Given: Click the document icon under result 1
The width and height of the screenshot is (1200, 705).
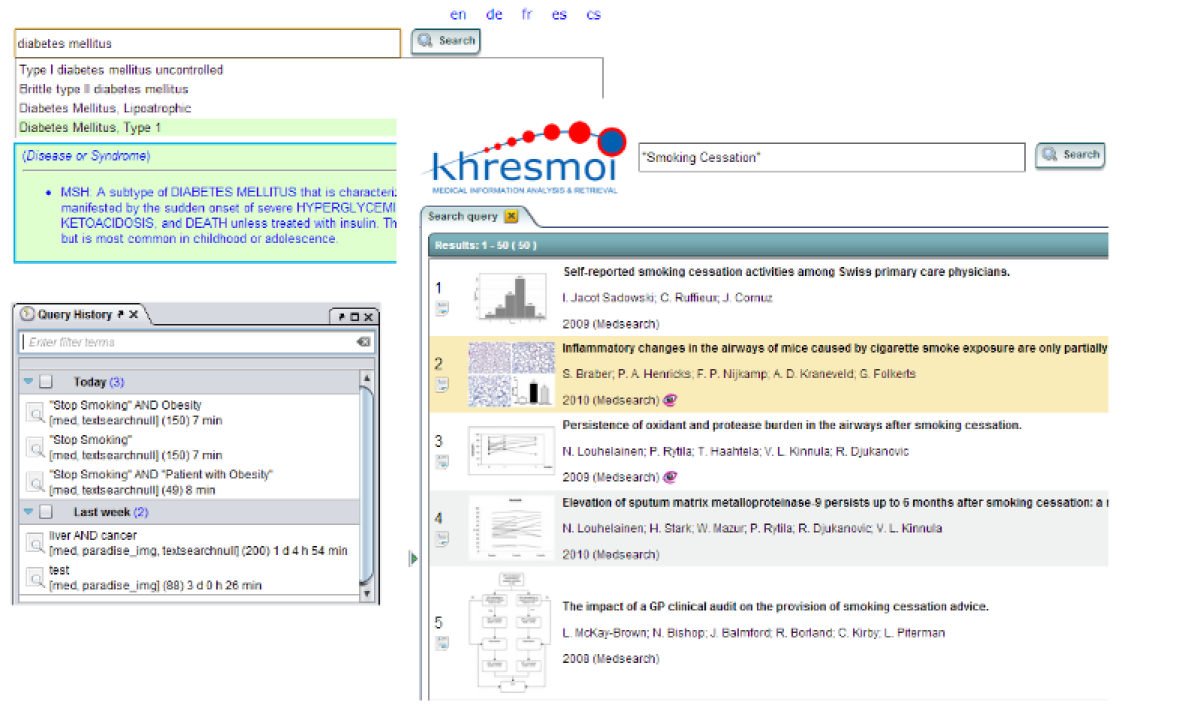Looking at the screenshot, I should pyautogui.click(x=441, y=309).
